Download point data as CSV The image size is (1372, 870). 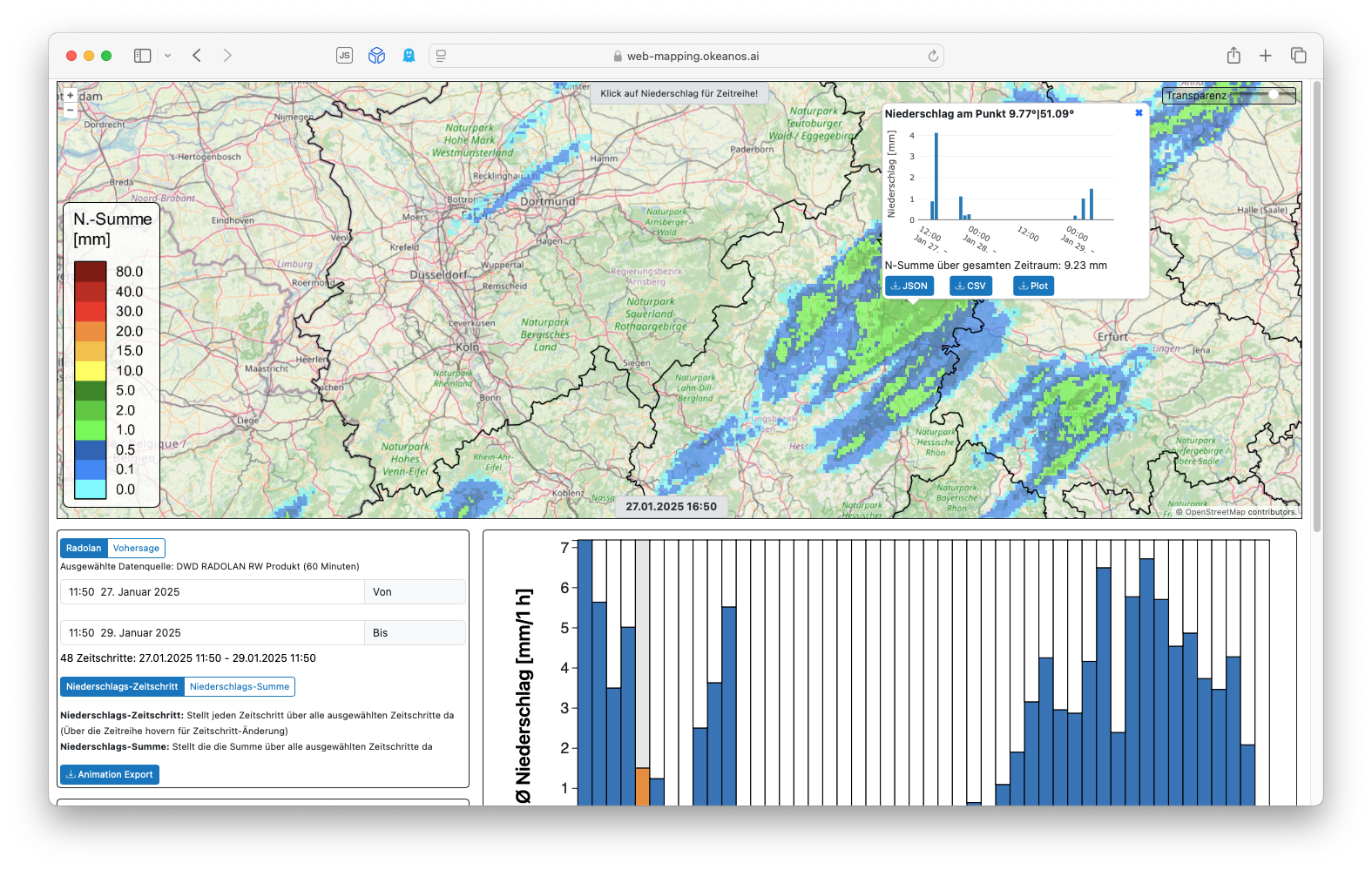970,286
